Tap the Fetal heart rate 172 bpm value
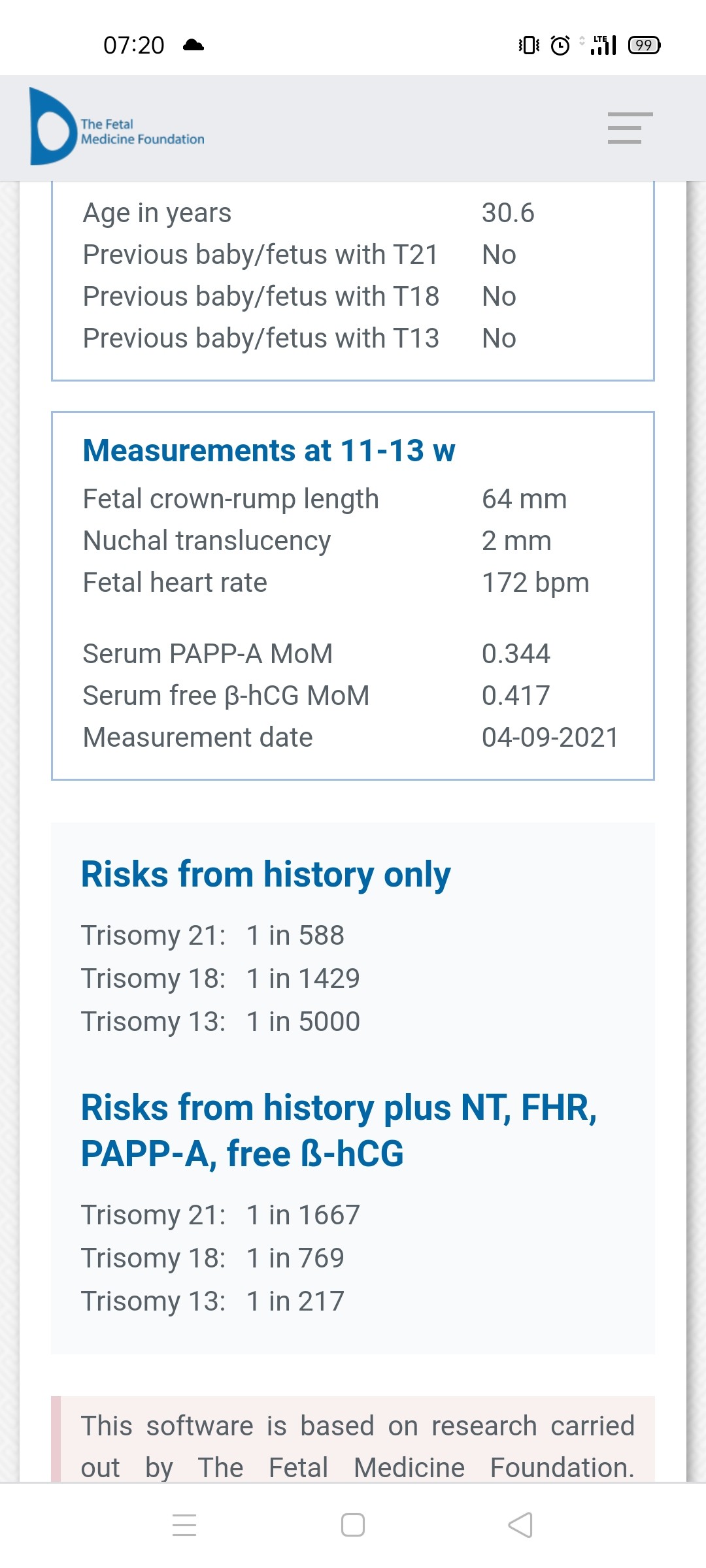 [535, 583]
